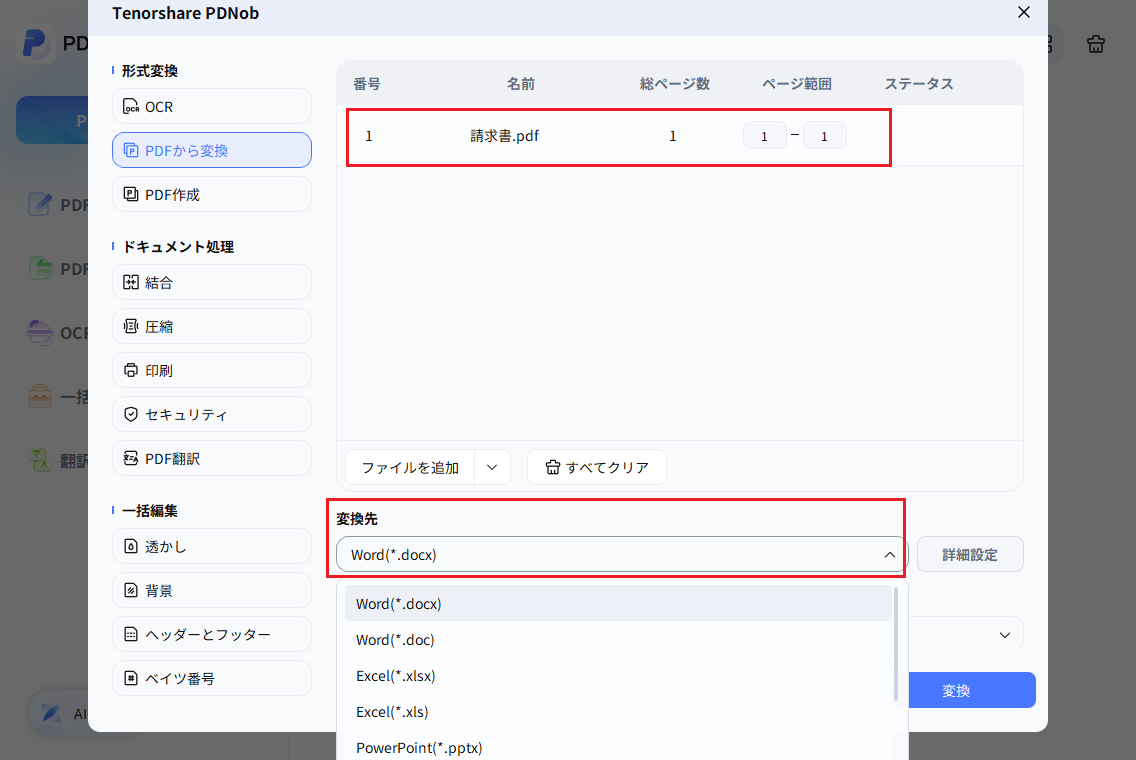1136x760 pixels.
Task: Open 詳細設定 advanced settings
Action: point(970,554)
